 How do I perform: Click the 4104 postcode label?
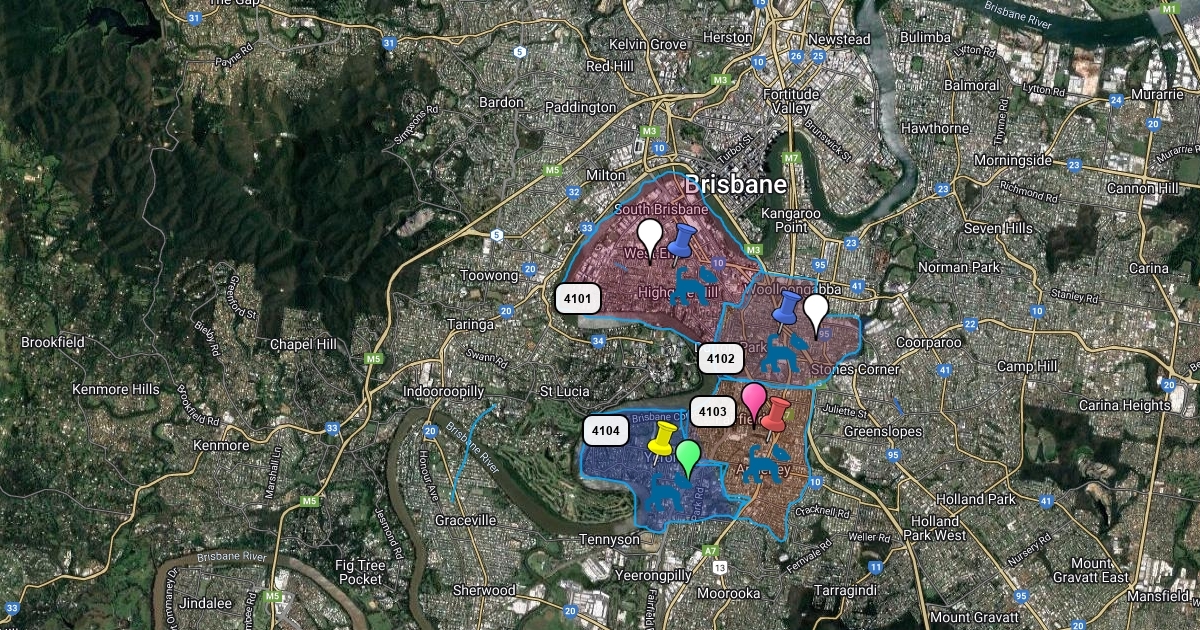[x=606, y=431]
